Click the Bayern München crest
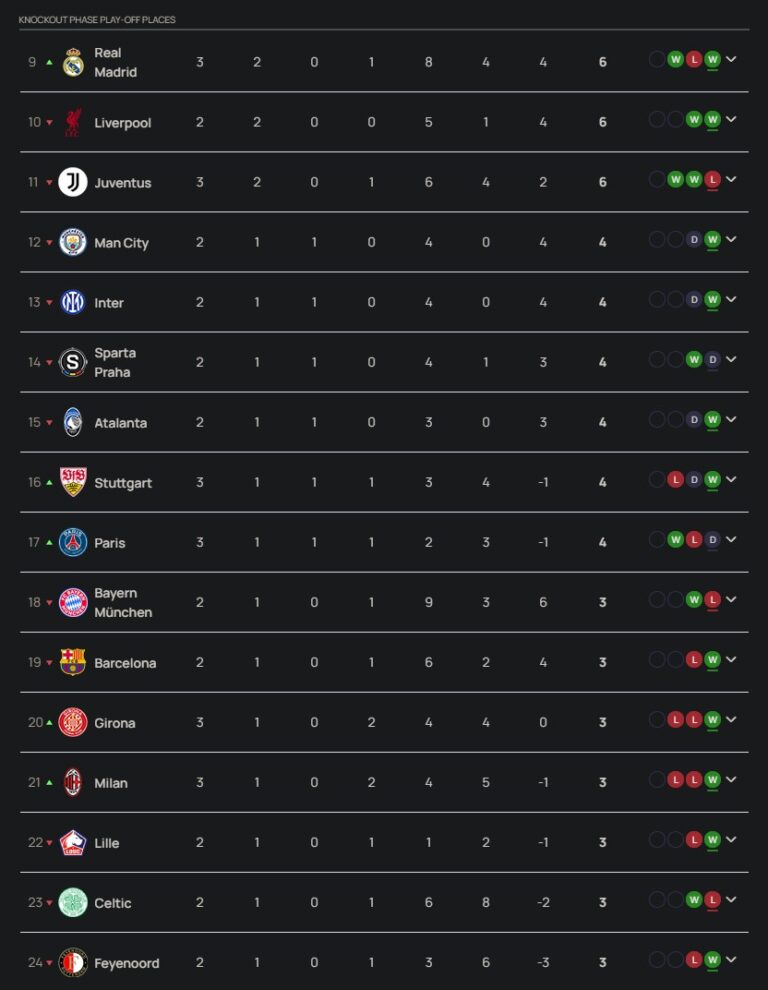This screenshot has width=768, height=990. [x=73, y=602]
